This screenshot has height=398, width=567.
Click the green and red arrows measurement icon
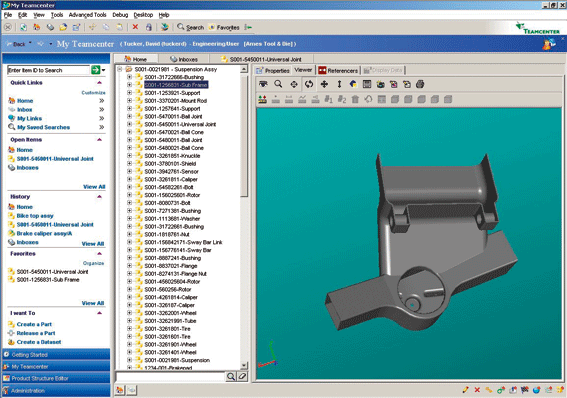point(263,99)
